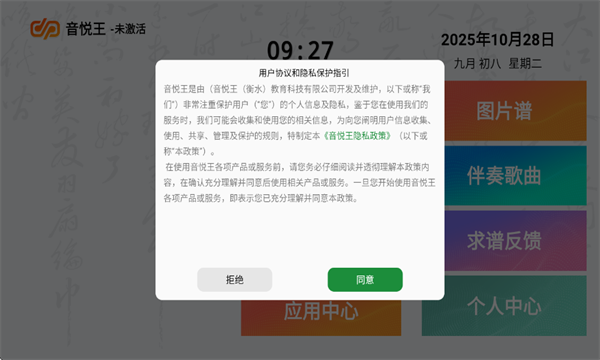The height and width of the screenshot is (360, 600).
Task: Open the 应用中心 tile behind the dialog
Action: coord(321,318)
